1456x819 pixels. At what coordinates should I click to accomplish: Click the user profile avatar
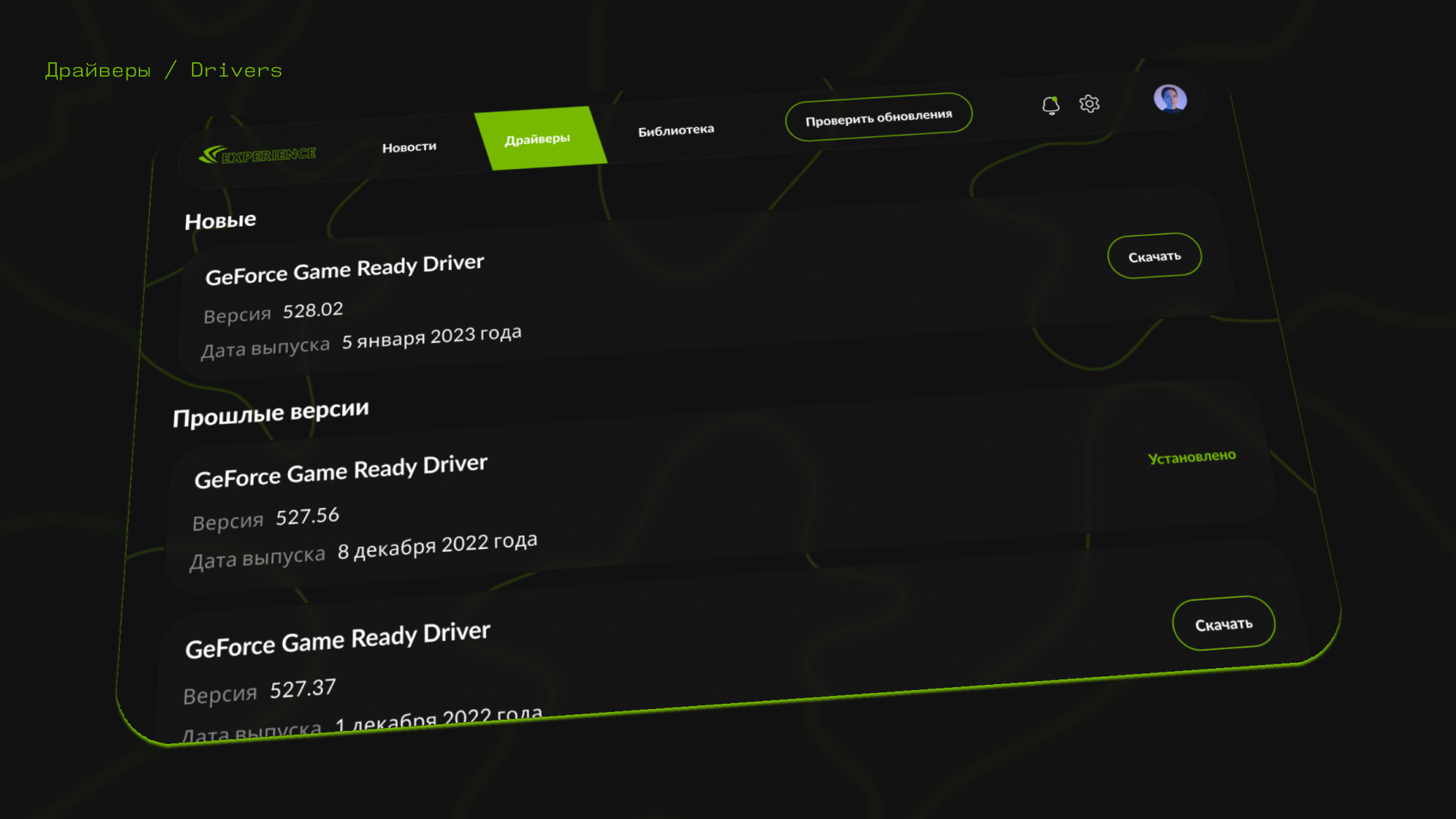point(1169,99)
